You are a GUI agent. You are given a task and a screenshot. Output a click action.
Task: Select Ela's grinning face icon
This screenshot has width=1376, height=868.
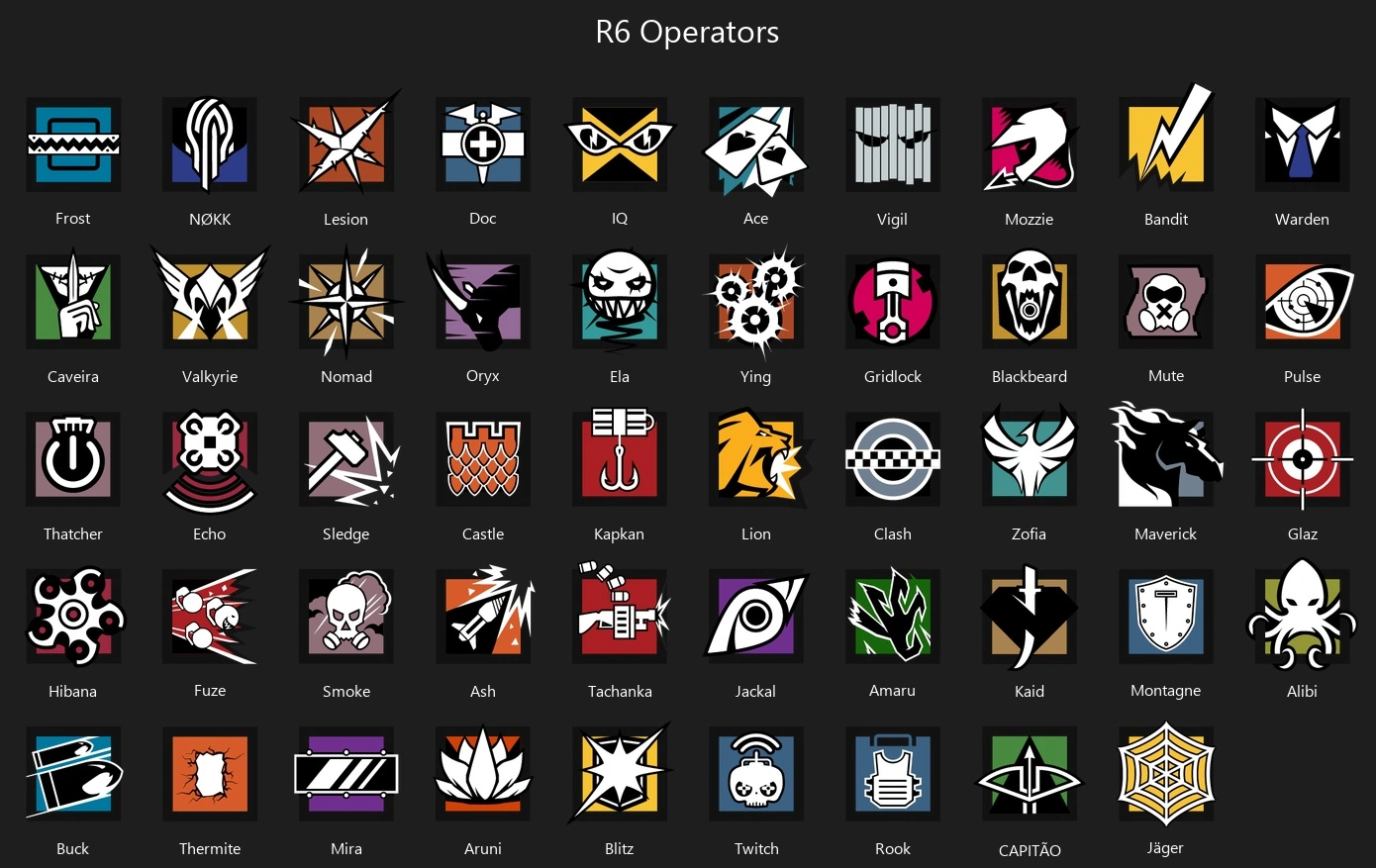pyautogui.click(x=620, y=302)
